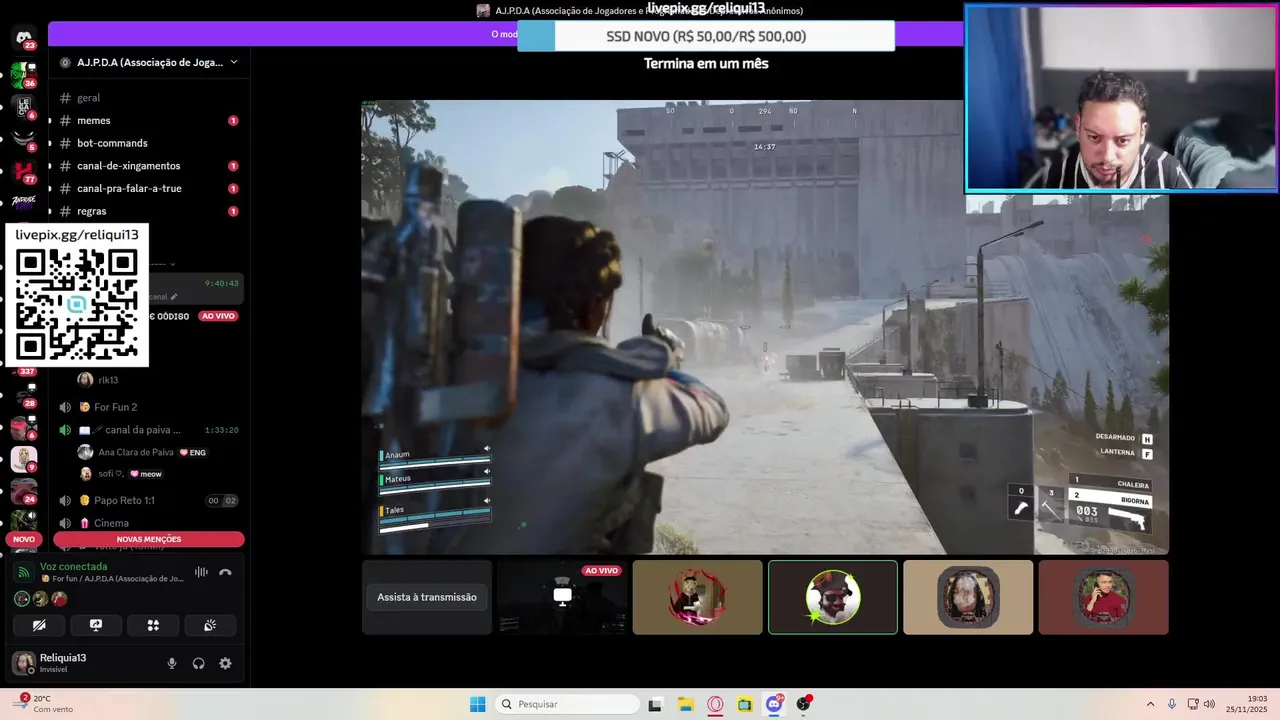Open OBS Studio from taskbar

804,704
